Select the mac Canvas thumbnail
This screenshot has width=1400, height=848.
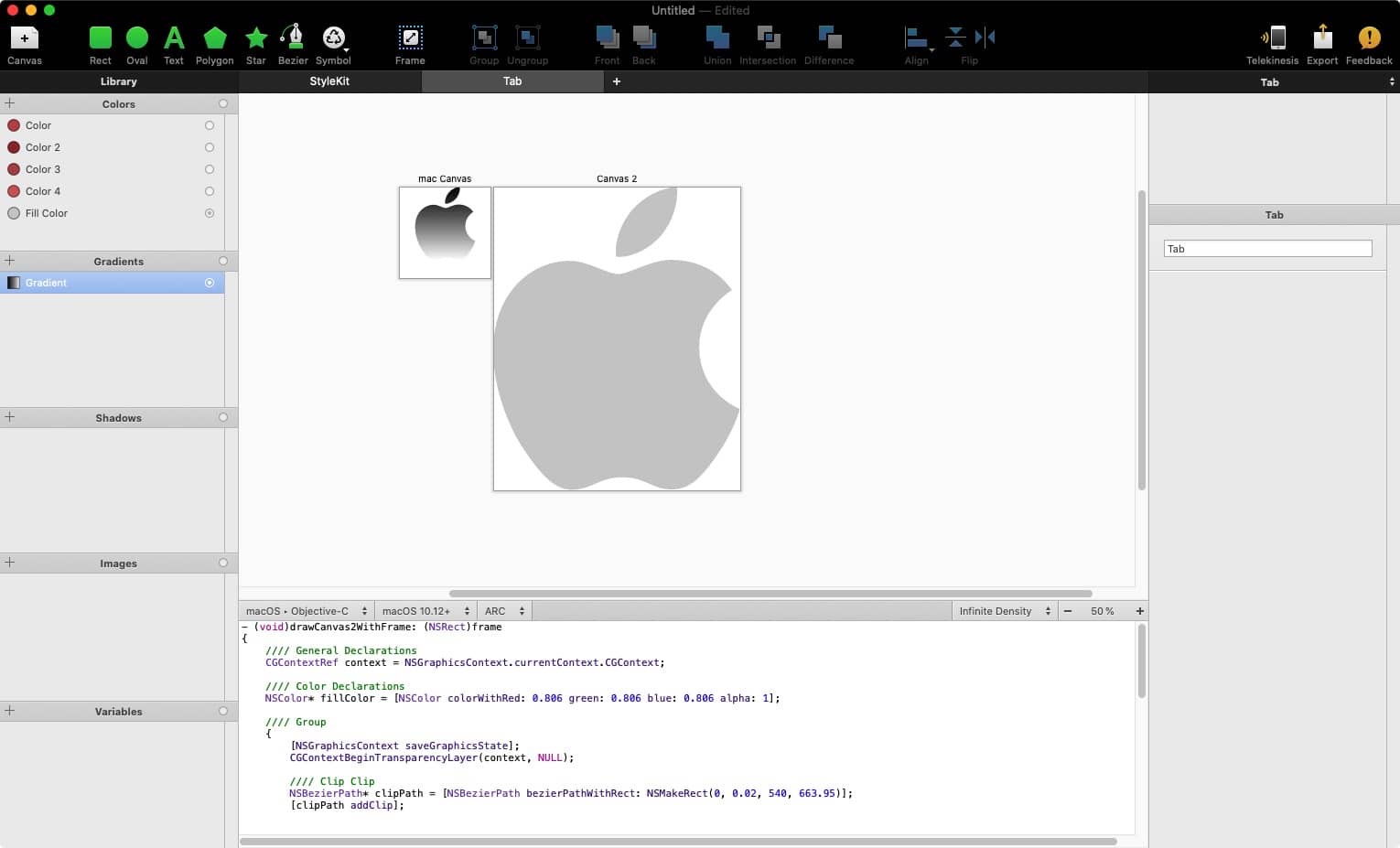445,232
